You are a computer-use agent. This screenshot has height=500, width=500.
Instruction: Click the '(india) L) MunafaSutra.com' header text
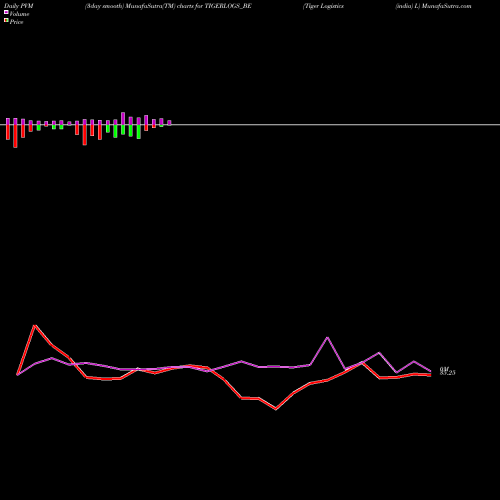point(433,6)
